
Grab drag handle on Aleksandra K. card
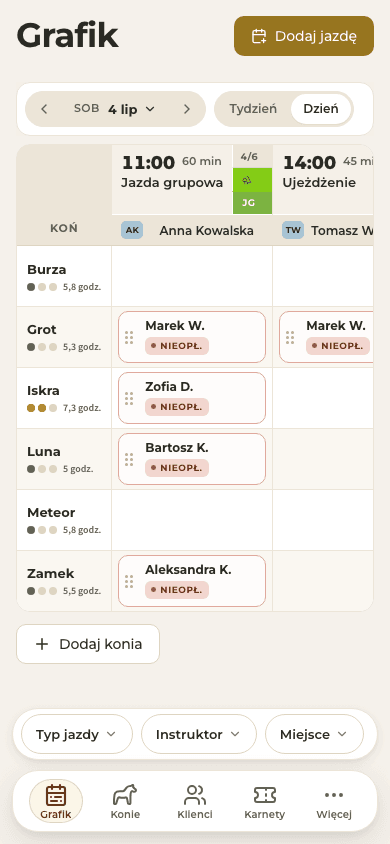129,581
